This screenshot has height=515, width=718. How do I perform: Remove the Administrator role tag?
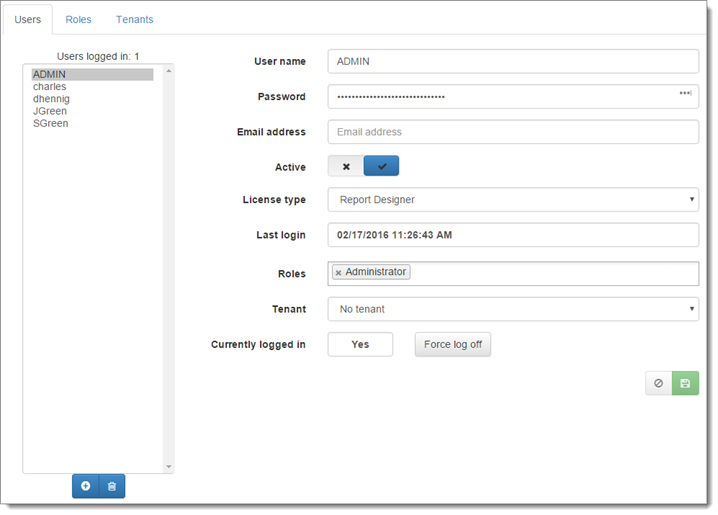point(338,273)
